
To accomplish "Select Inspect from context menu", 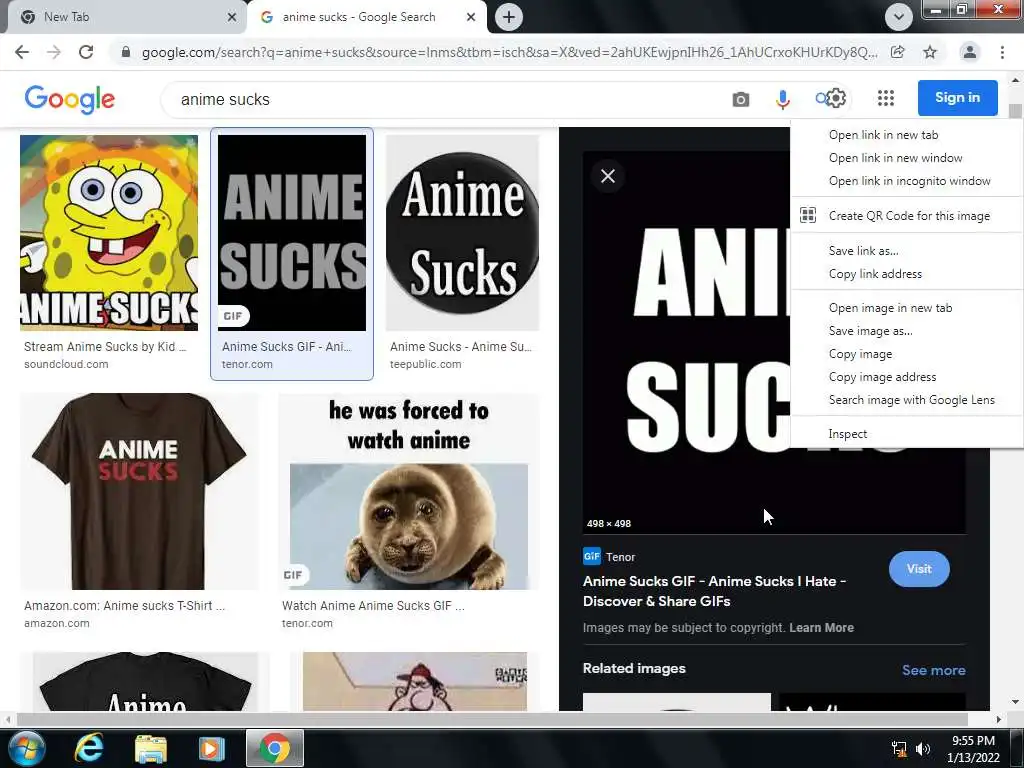I will [x=906, y=434].
